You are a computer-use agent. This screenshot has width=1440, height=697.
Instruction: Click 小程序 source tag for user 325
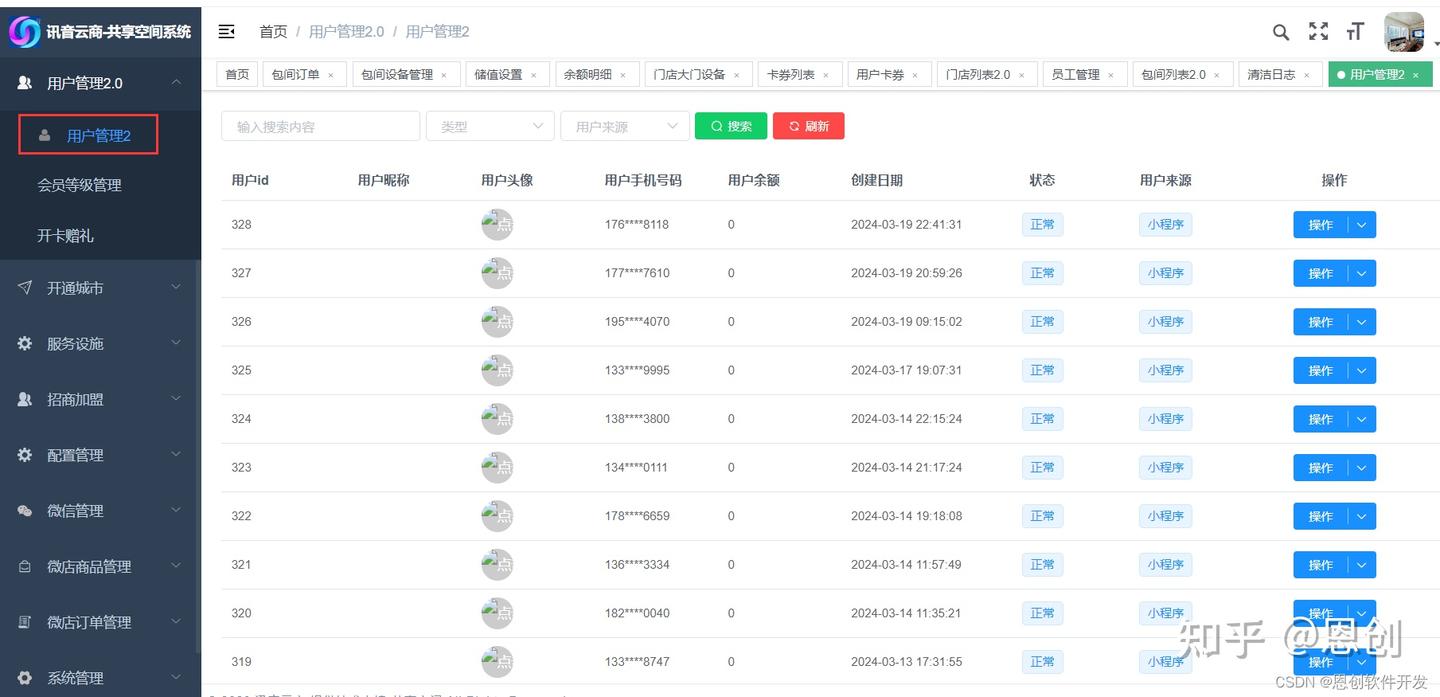pyautogui.click(x=1166, y=370)
